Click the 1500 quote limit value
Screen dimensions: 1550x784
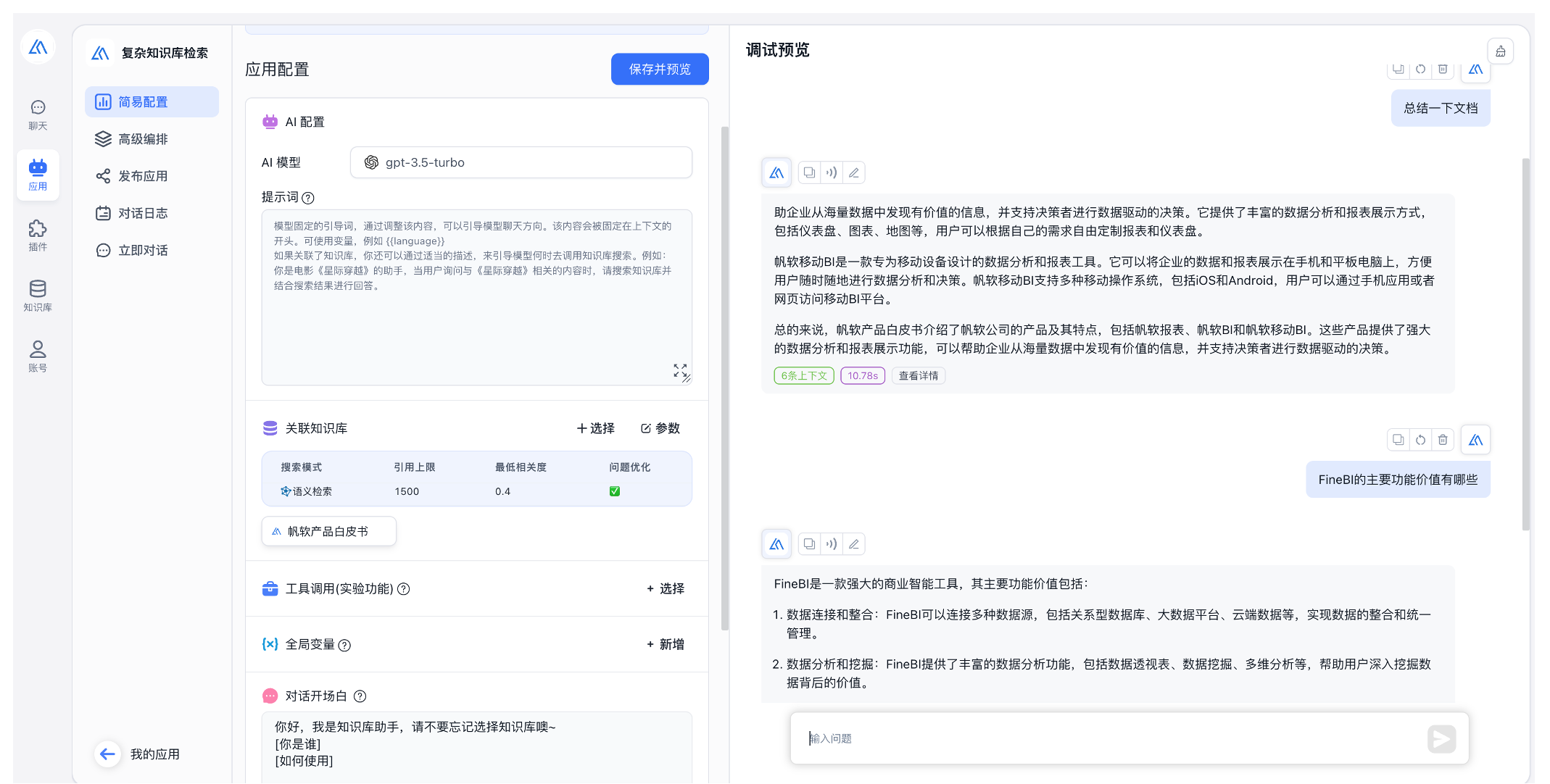coord(407,491)
